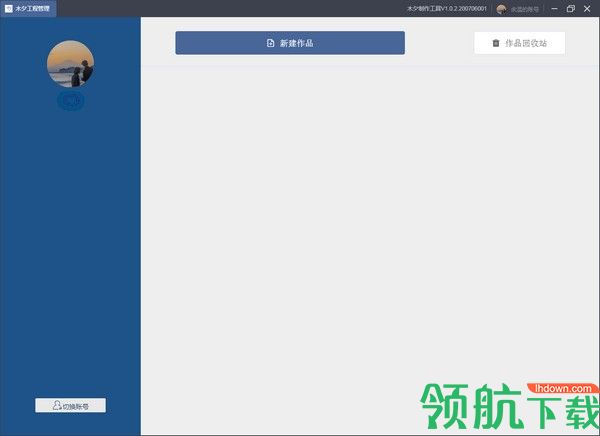Click the large profile avatar in sidebar
This screenshot has width=600, height=436.
click(x=70, y=64)
